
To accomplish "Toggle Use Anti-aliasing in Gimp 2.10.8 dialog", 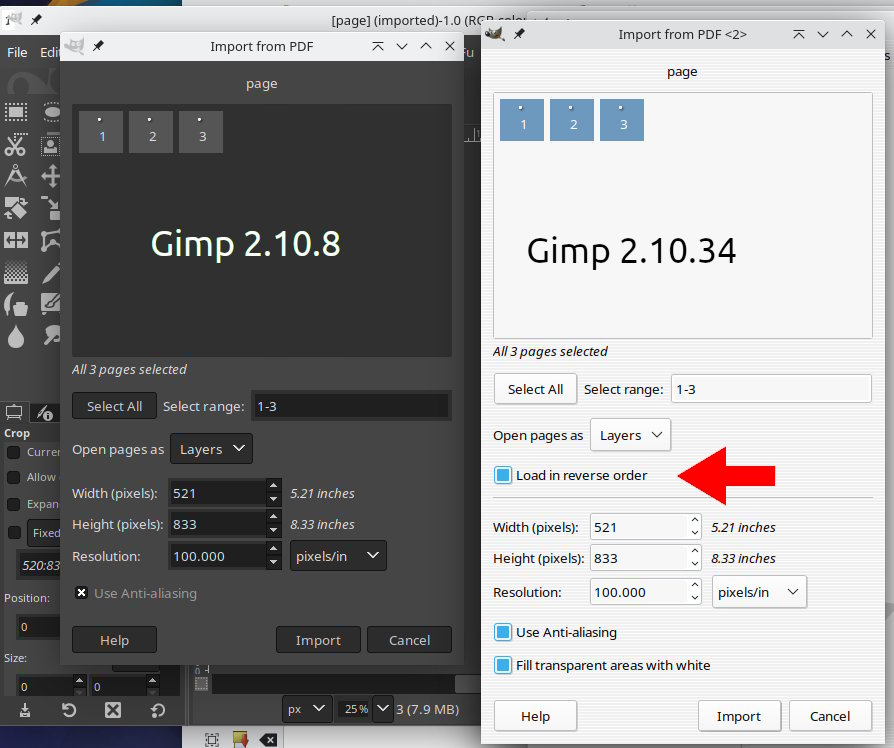I will pyautogui.click(x=82, y=593).
